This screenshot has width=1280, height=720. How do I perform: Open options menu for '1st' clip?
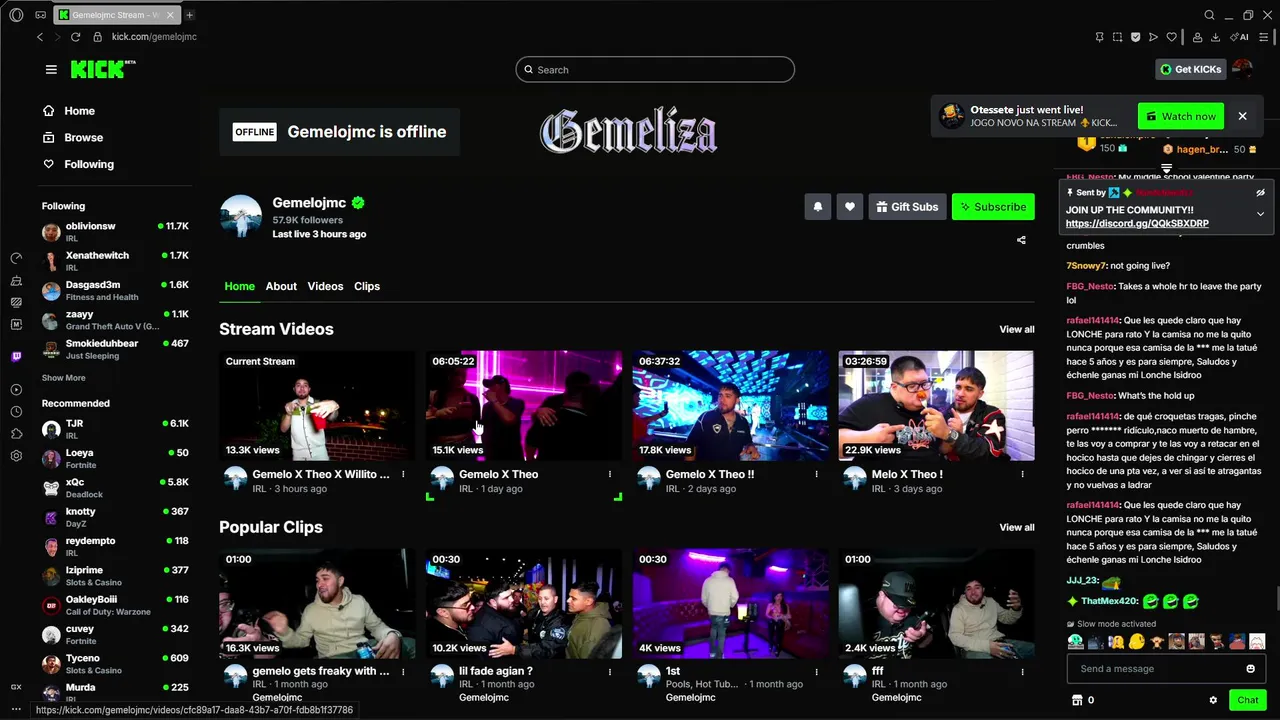(816, 671)
